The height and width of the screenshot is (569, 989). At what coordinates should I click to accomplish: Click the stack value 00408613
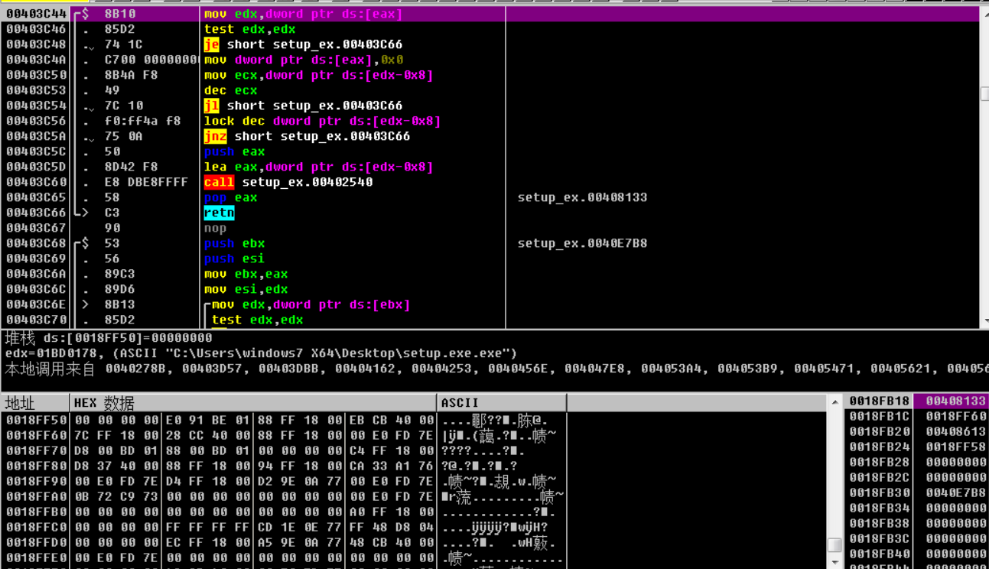[x=955, y=431]
